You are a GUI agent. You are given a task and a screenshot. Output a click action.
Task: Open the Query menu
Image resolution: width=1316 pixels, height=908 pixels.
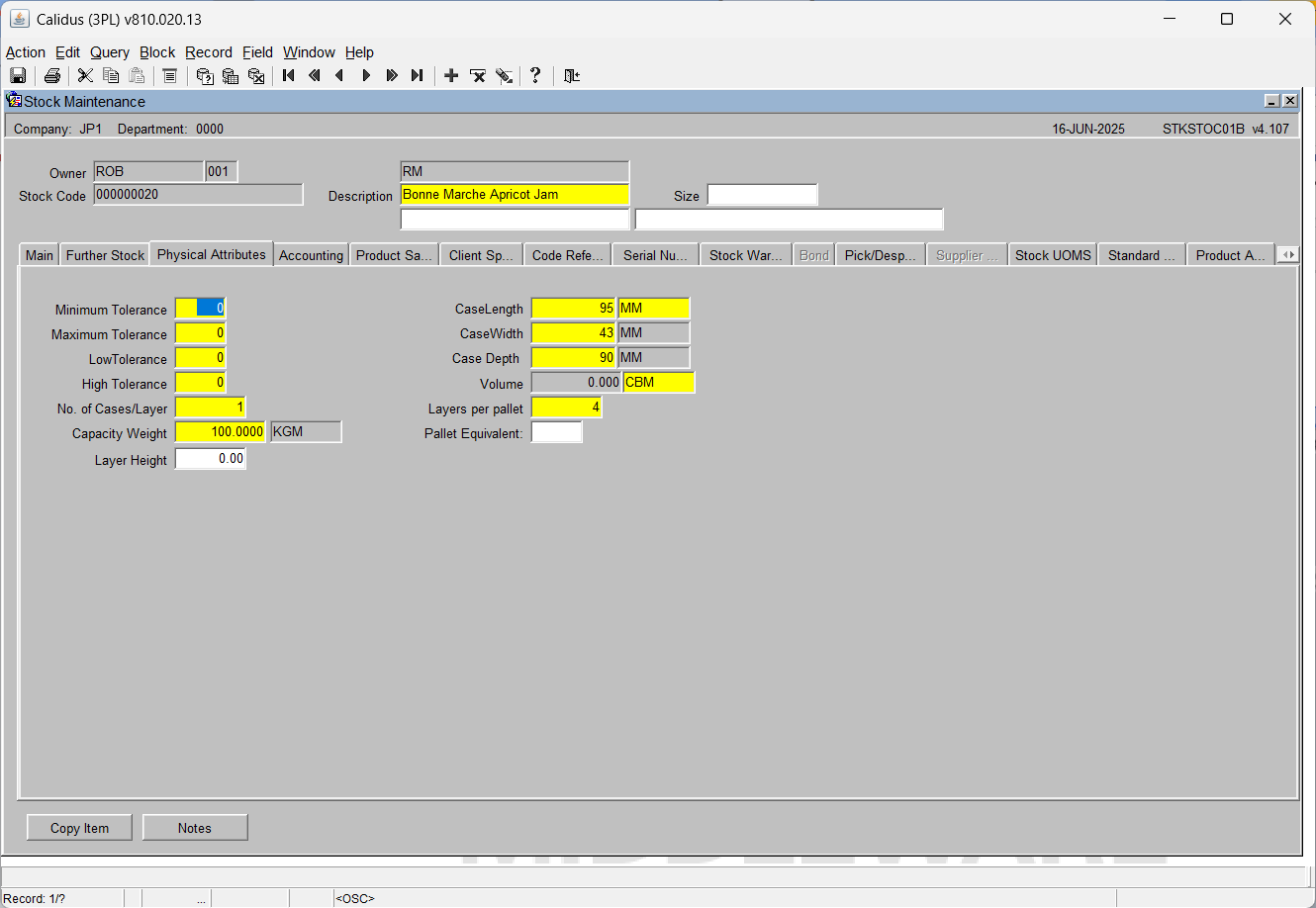(x=110, y=52)
